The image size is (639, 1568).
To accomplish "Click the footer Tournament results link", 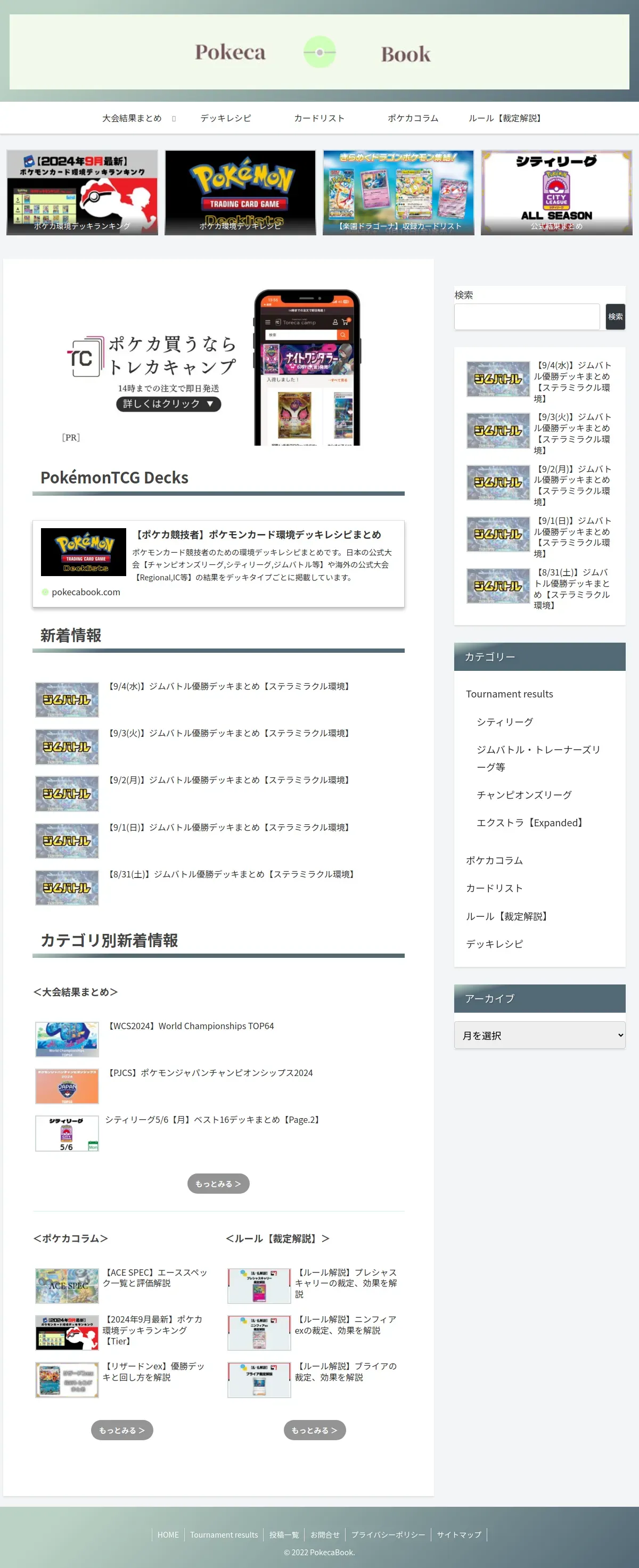I will click(224, 1534).
